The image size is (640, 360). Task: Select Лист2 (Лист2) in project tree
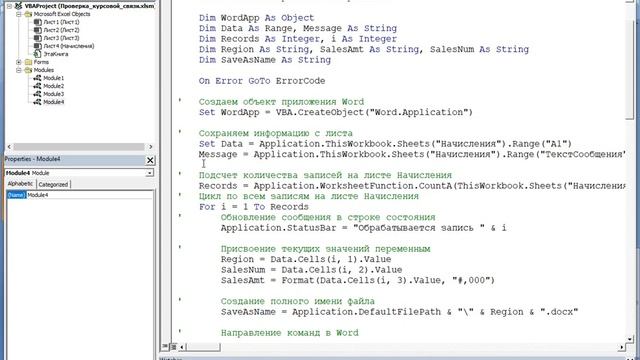click(x=61, y=30)
